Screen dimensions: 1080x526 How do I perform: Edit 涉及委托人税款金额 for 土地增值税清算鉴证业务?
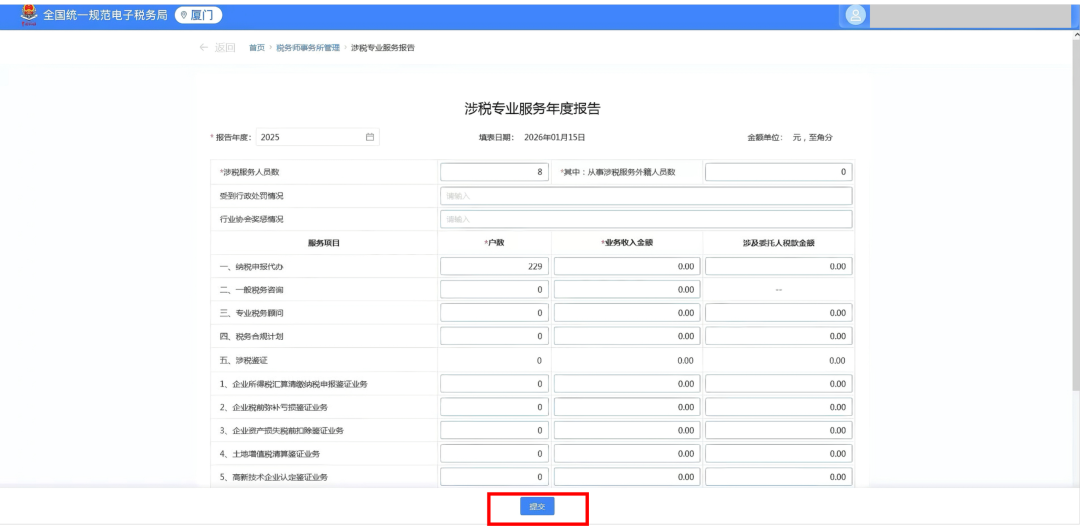[x=778, y=454]
